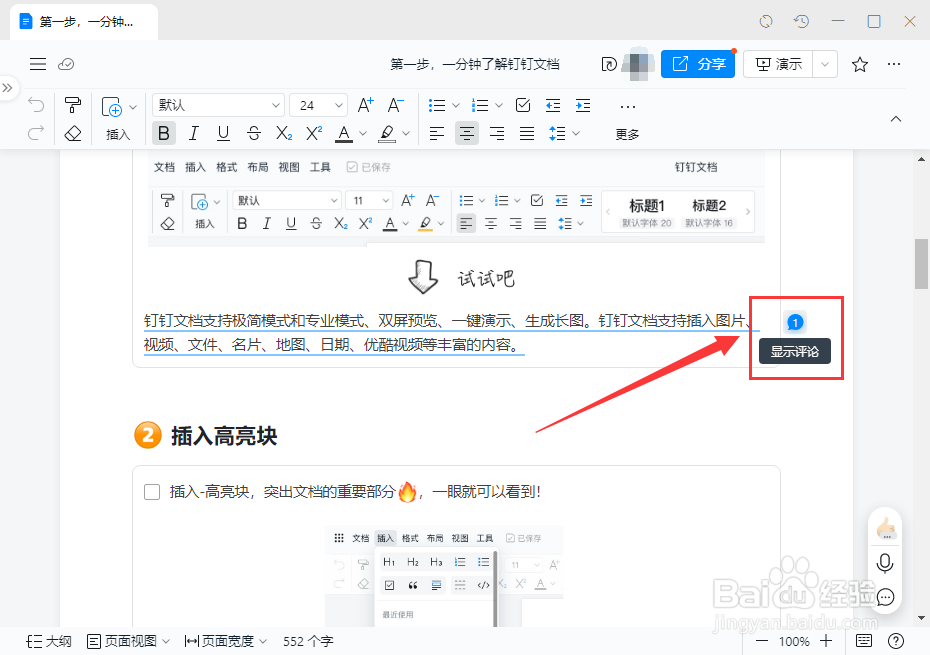Open the Page View (页面视图) menu
This screenshot has width=930, height=655.
click(x=128, y=641)
